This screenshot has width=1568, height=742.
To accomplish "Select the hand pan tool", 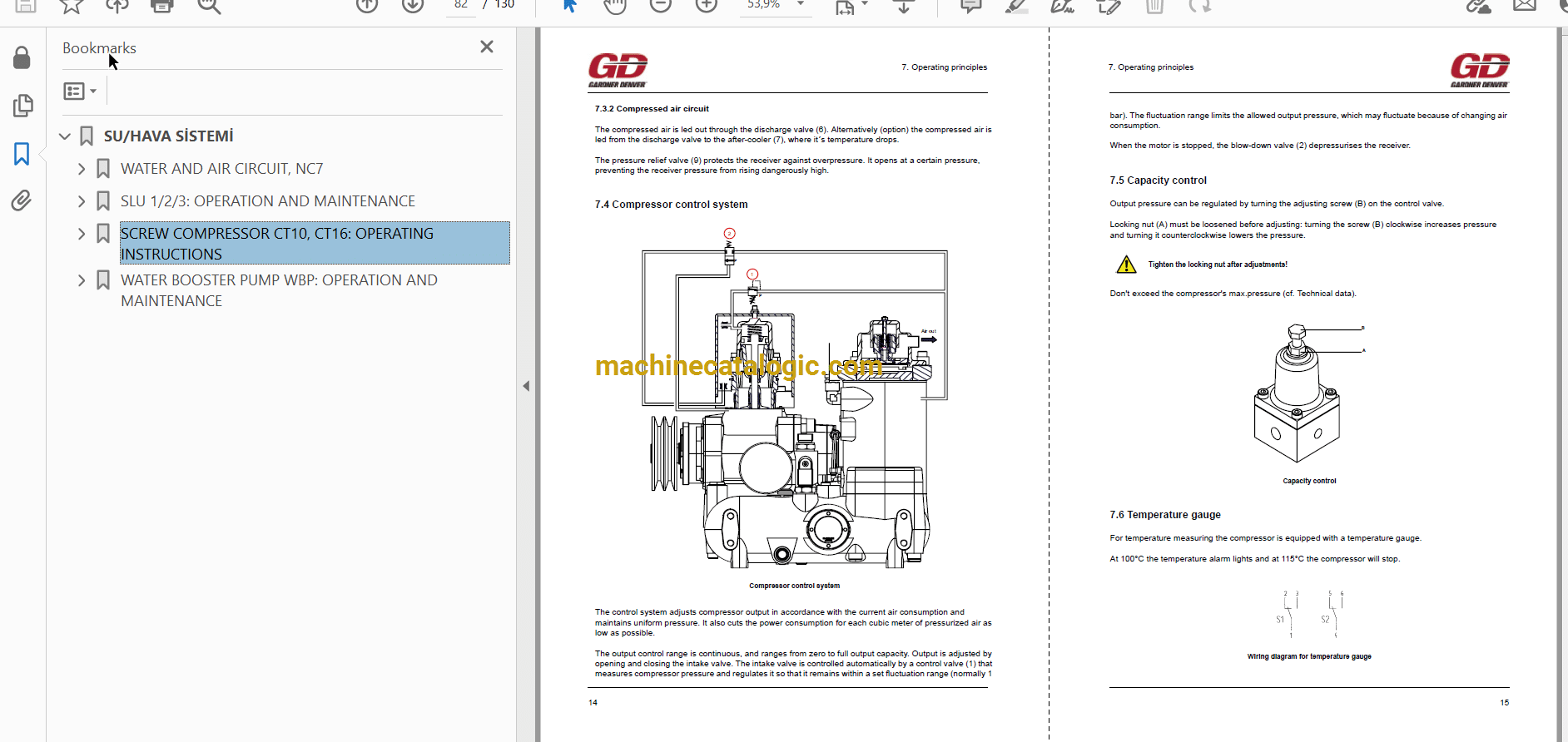I will coord(614,6).
